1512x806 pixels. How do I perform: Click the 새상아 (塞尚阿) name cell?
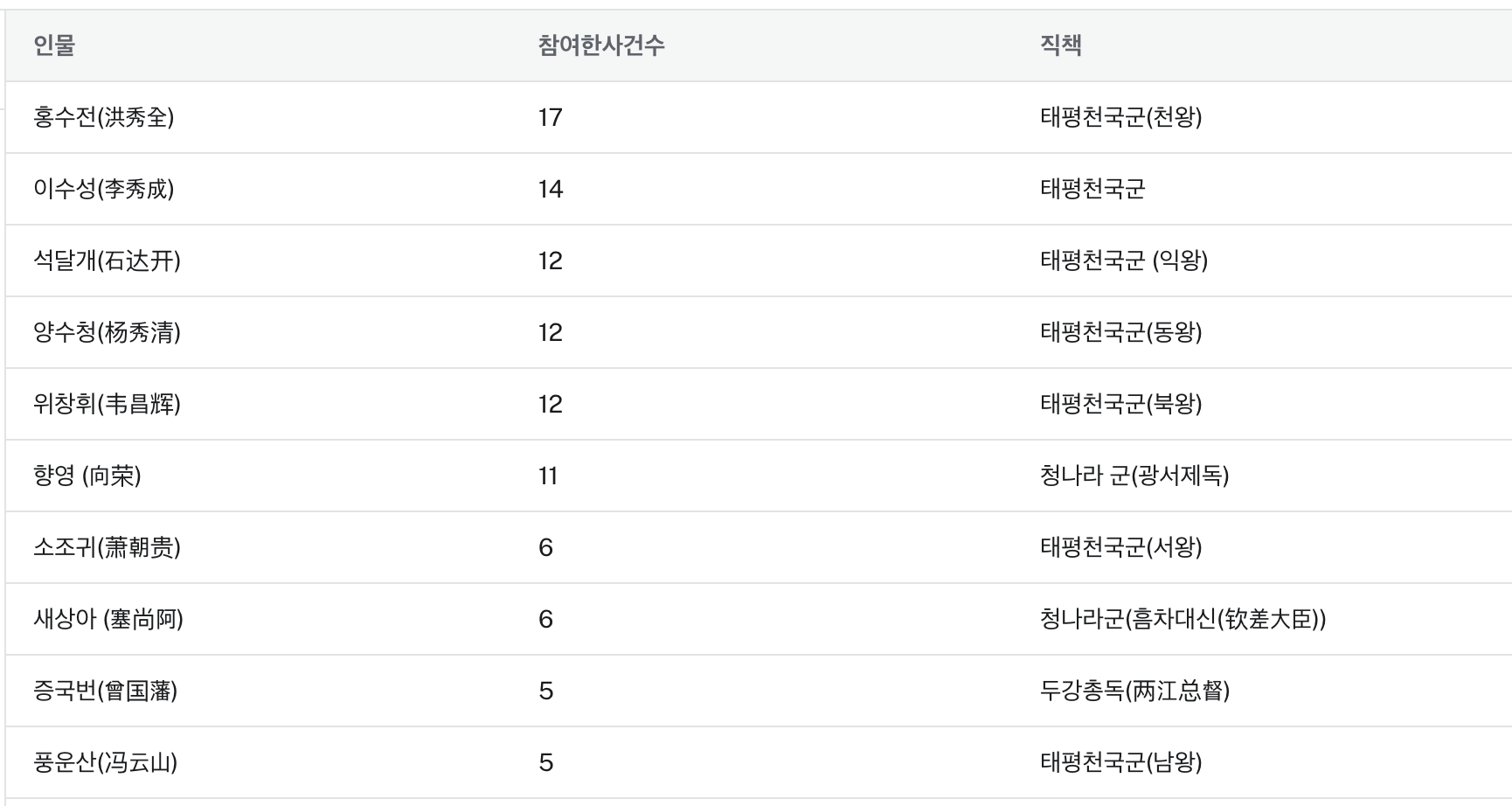tap(108, 619)
